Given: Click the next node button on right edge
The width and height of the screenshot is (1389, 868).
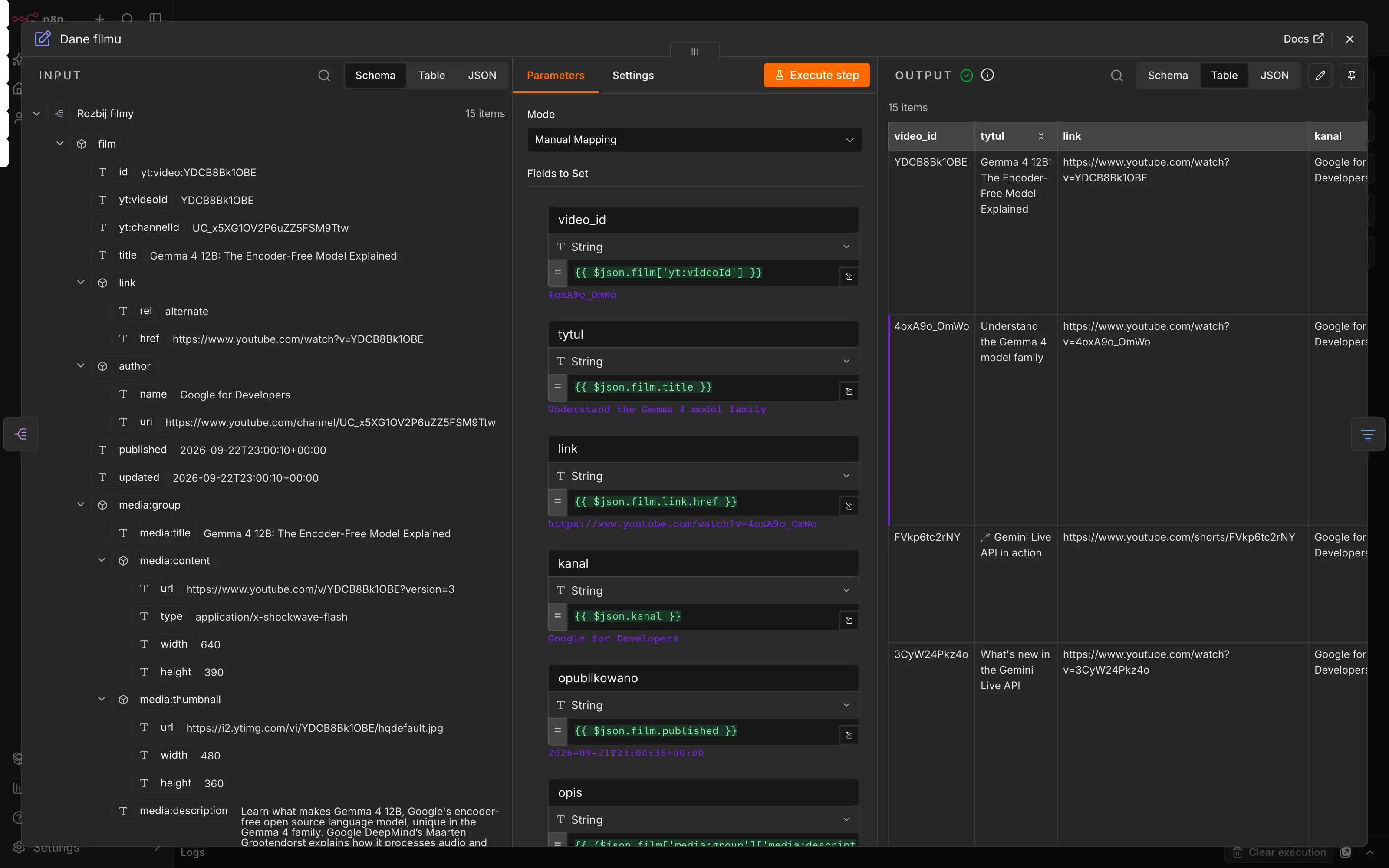Looking at the screenshot, I should [x=1368, y=434].
